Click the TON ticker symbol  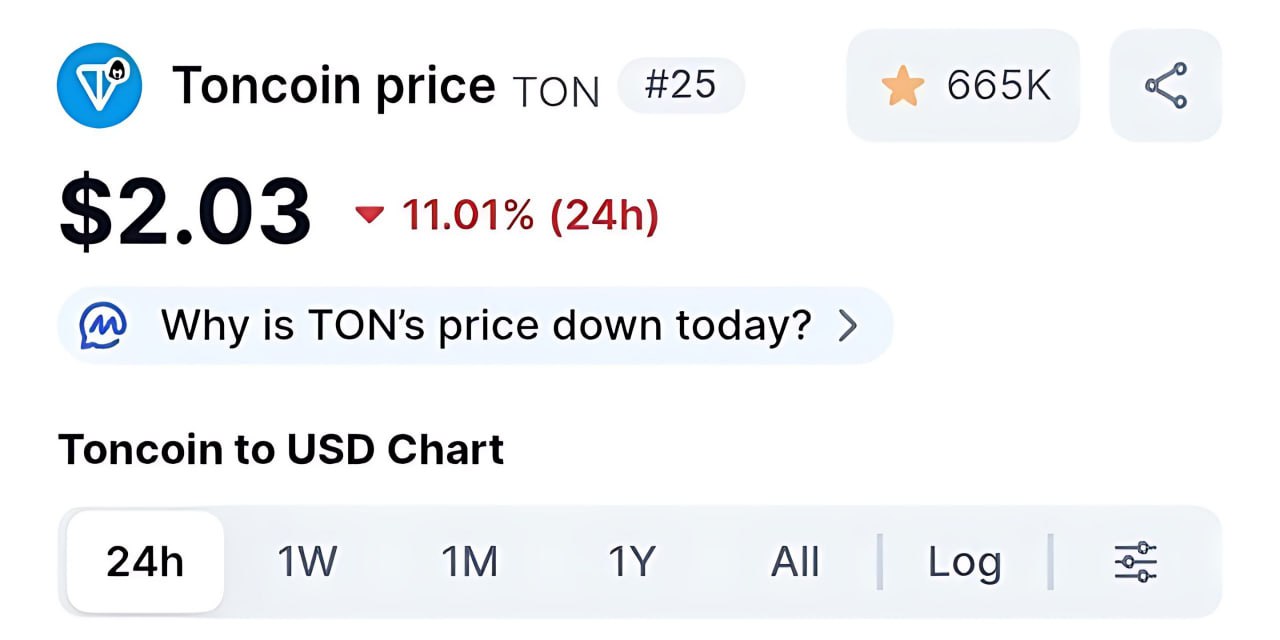click(555, 91)
